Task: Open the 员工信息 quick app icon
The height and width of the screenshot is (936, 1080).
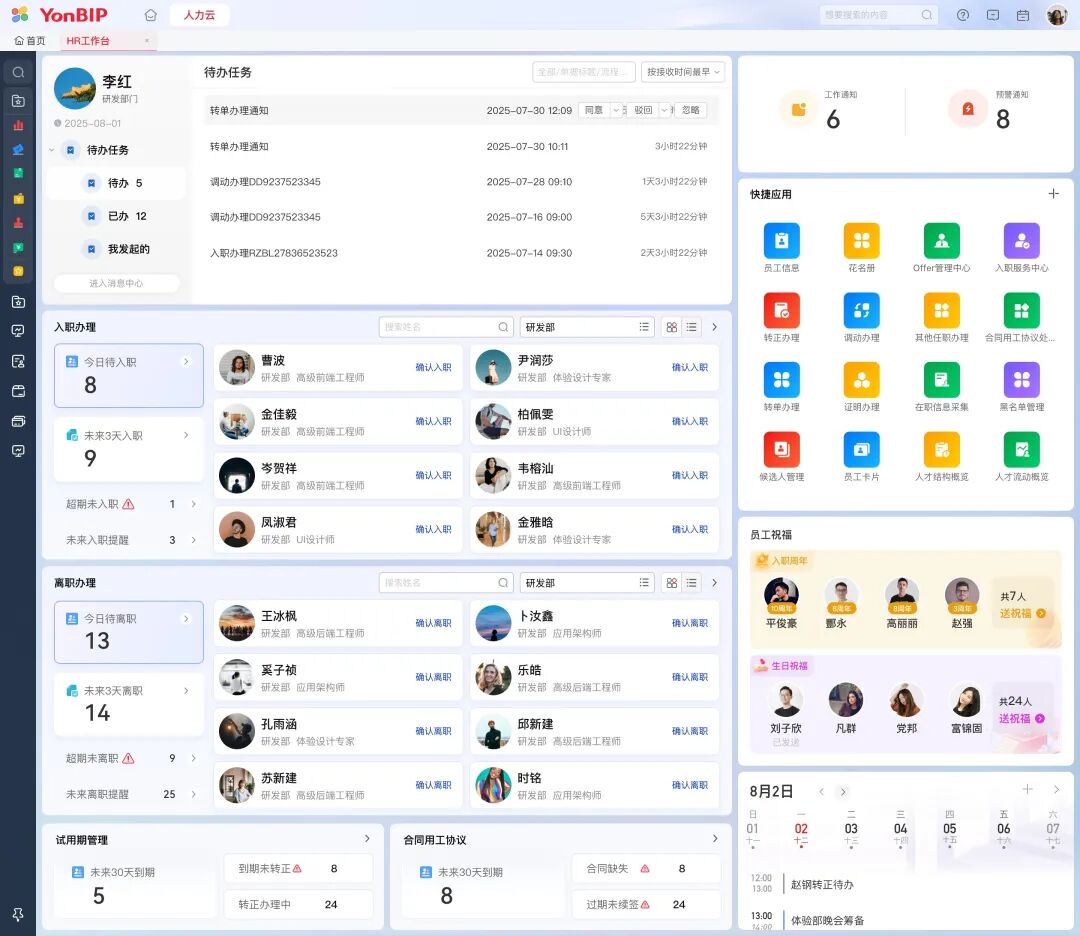Action: pos(781,241)
